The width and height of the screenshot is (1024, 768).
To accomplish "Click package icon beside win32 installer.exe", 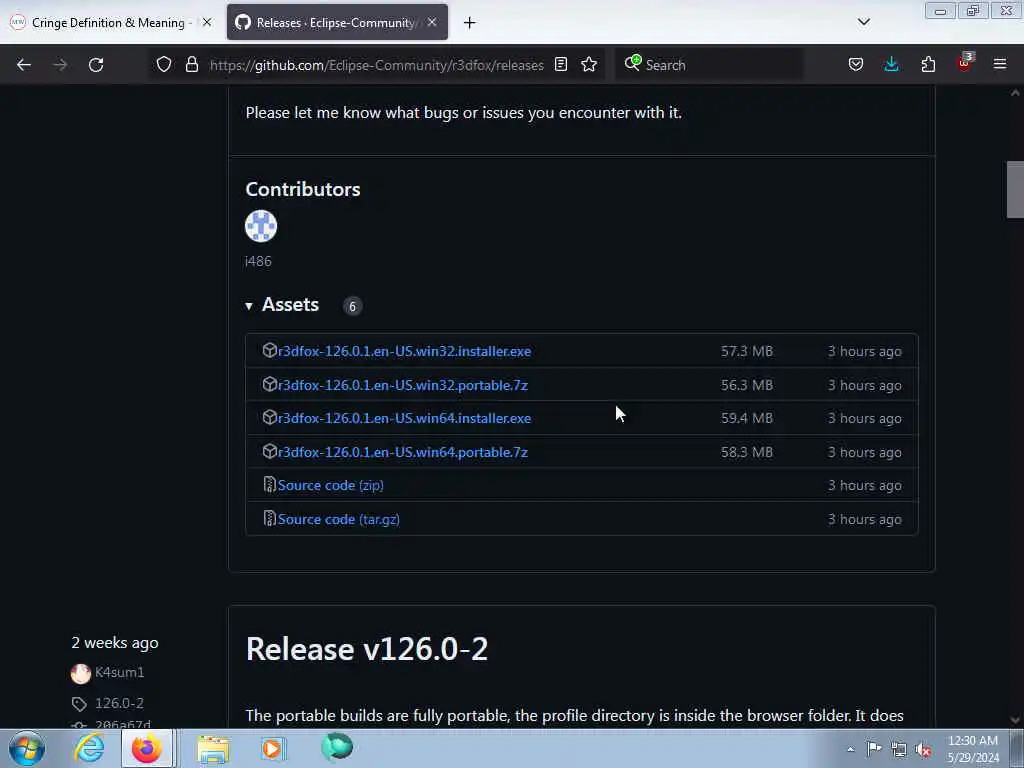I will 270,351.
